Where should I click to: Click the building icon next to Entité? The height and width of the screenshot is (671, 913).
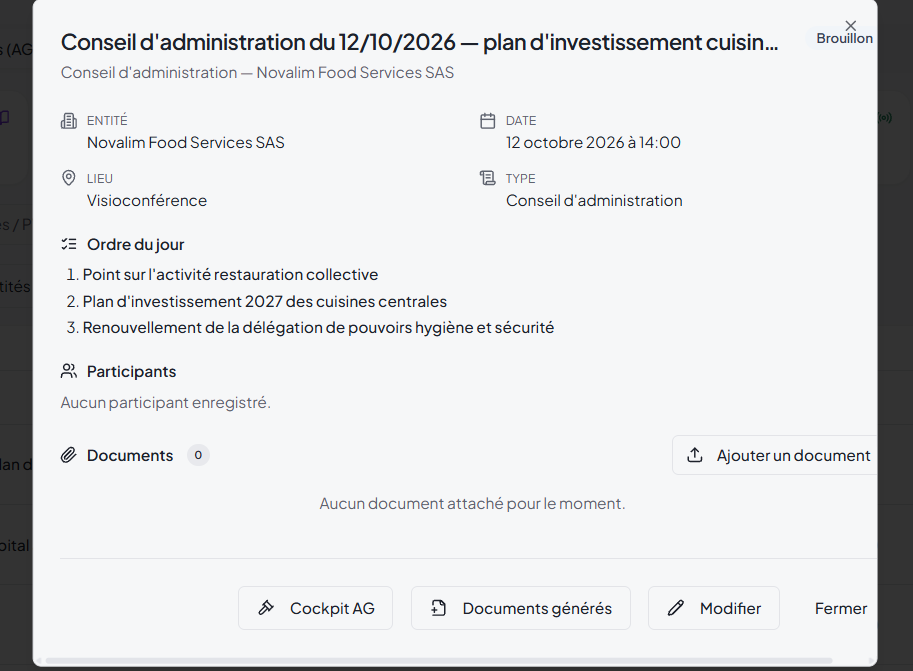click(69, 121)
